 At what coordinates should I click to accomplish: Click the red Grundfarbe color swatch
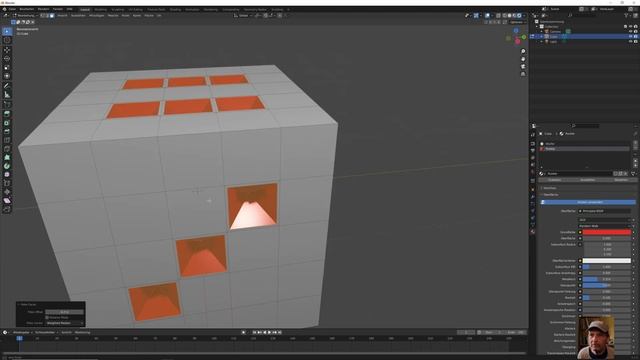coord(607,232)
